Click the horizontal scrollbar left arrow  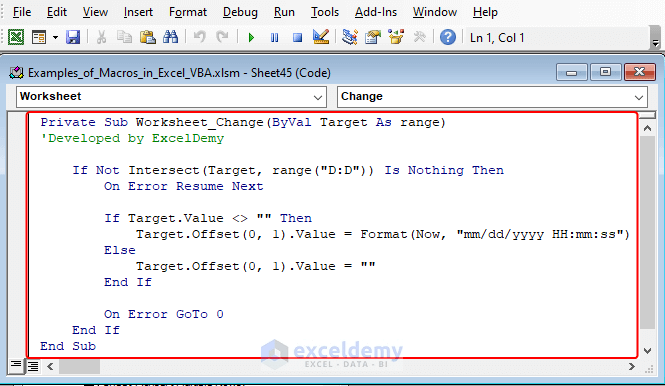(x=50, y=366)
